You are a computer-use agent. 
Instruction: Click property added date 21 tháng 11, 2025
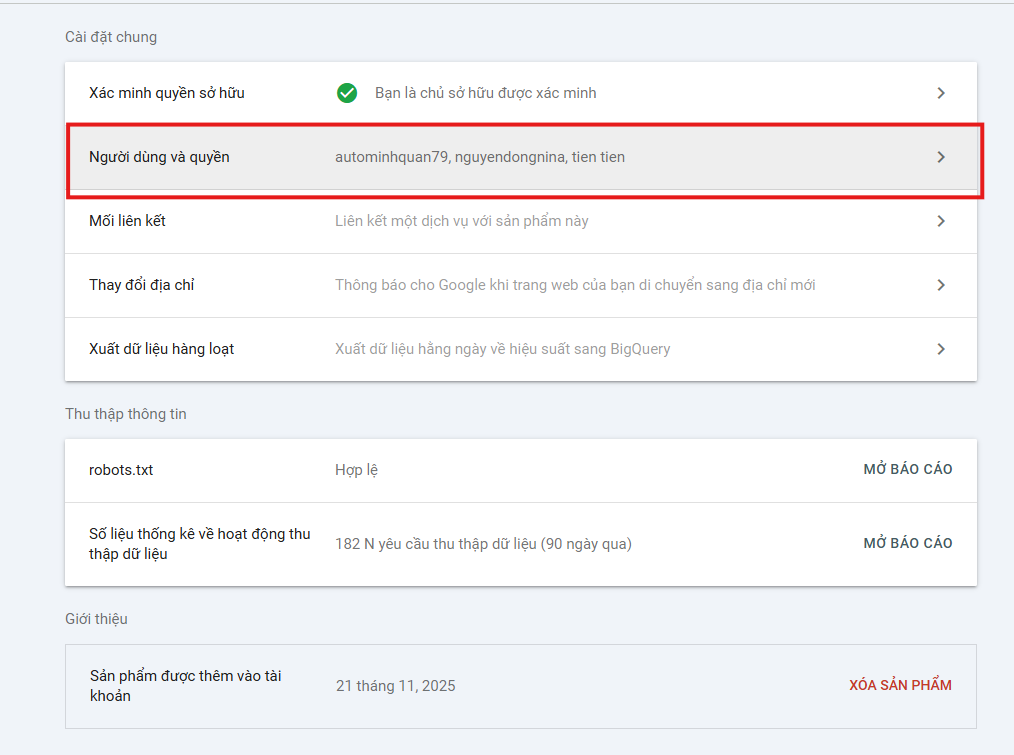(x=395, y=685)
